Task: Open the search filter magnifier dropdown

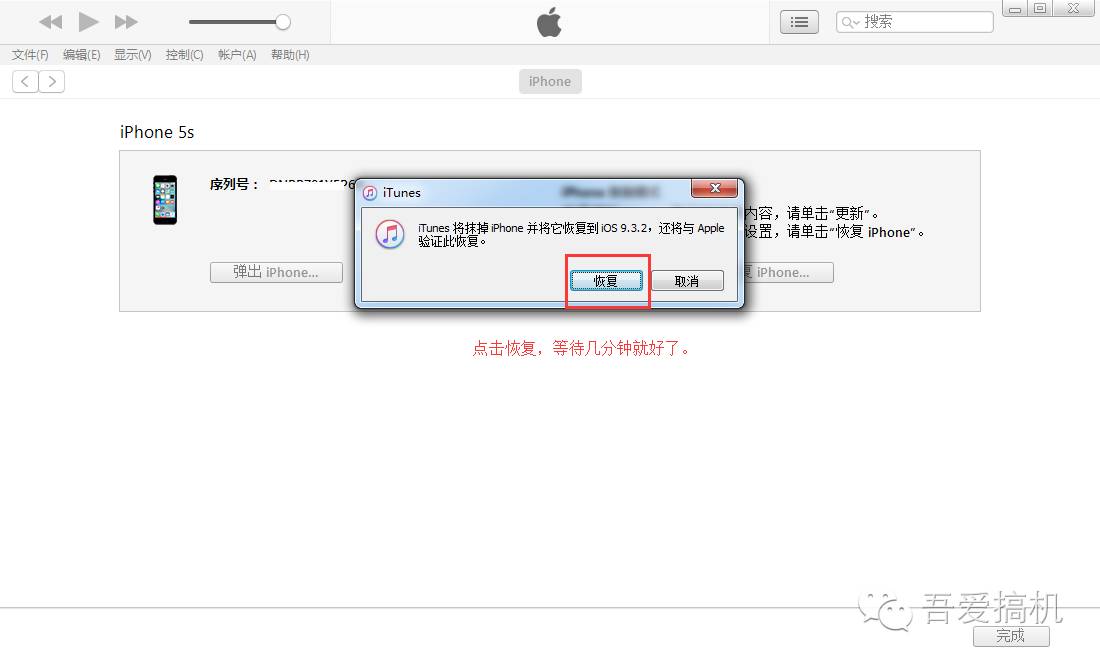Action: point(848,21)
